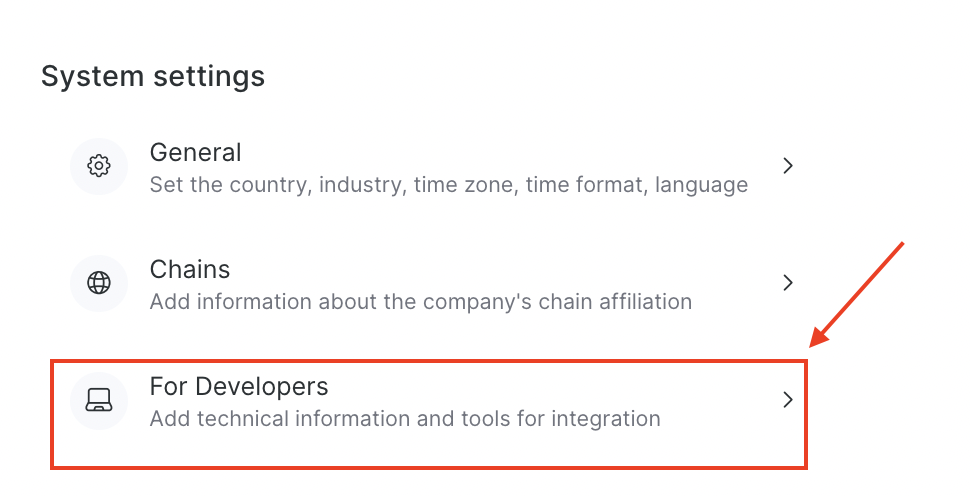
Task: Select the Chains settings title
Action: click(190, 270)
